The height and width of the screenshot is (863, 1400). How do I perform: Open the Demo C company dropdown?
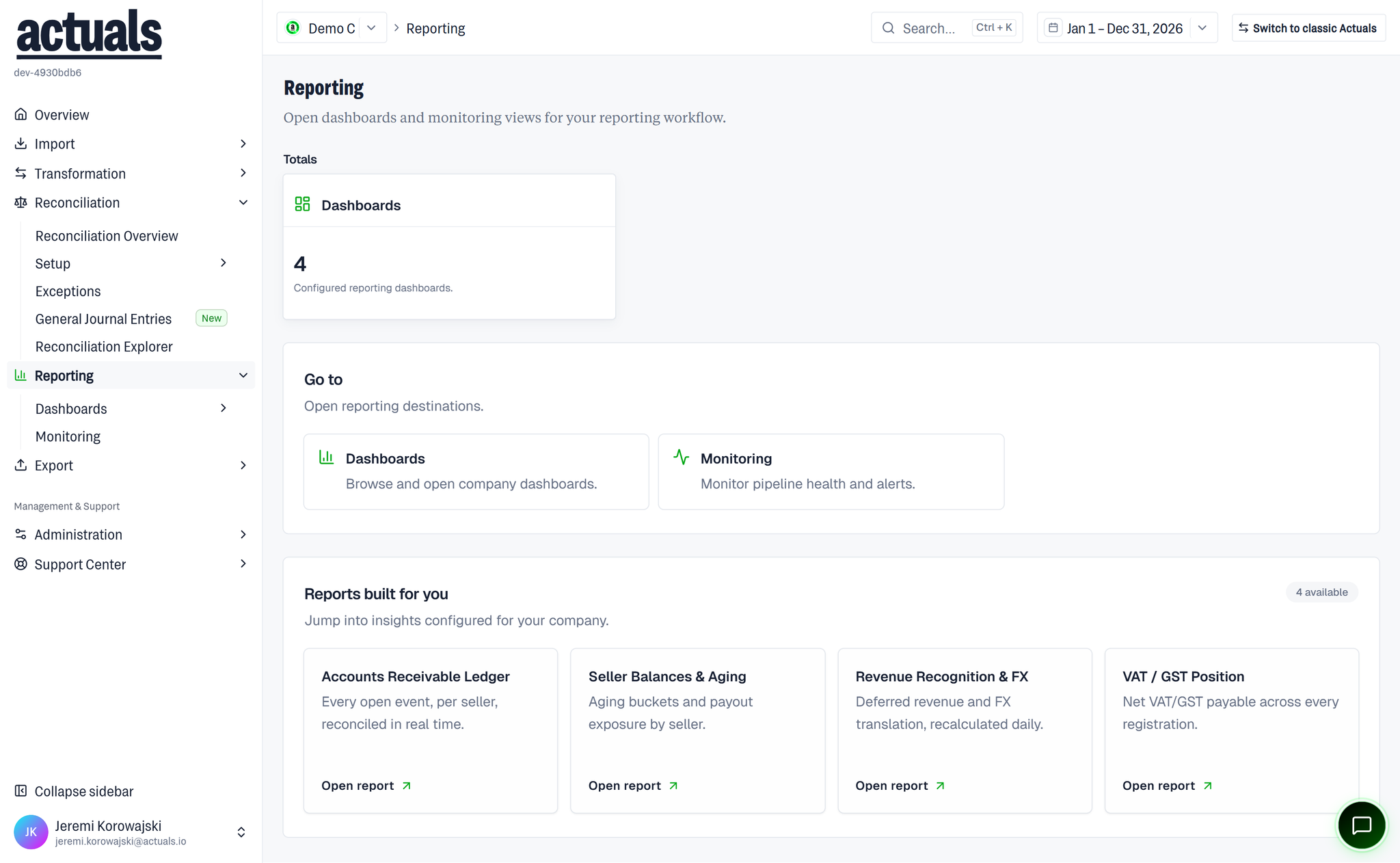[x=332, y=28]
